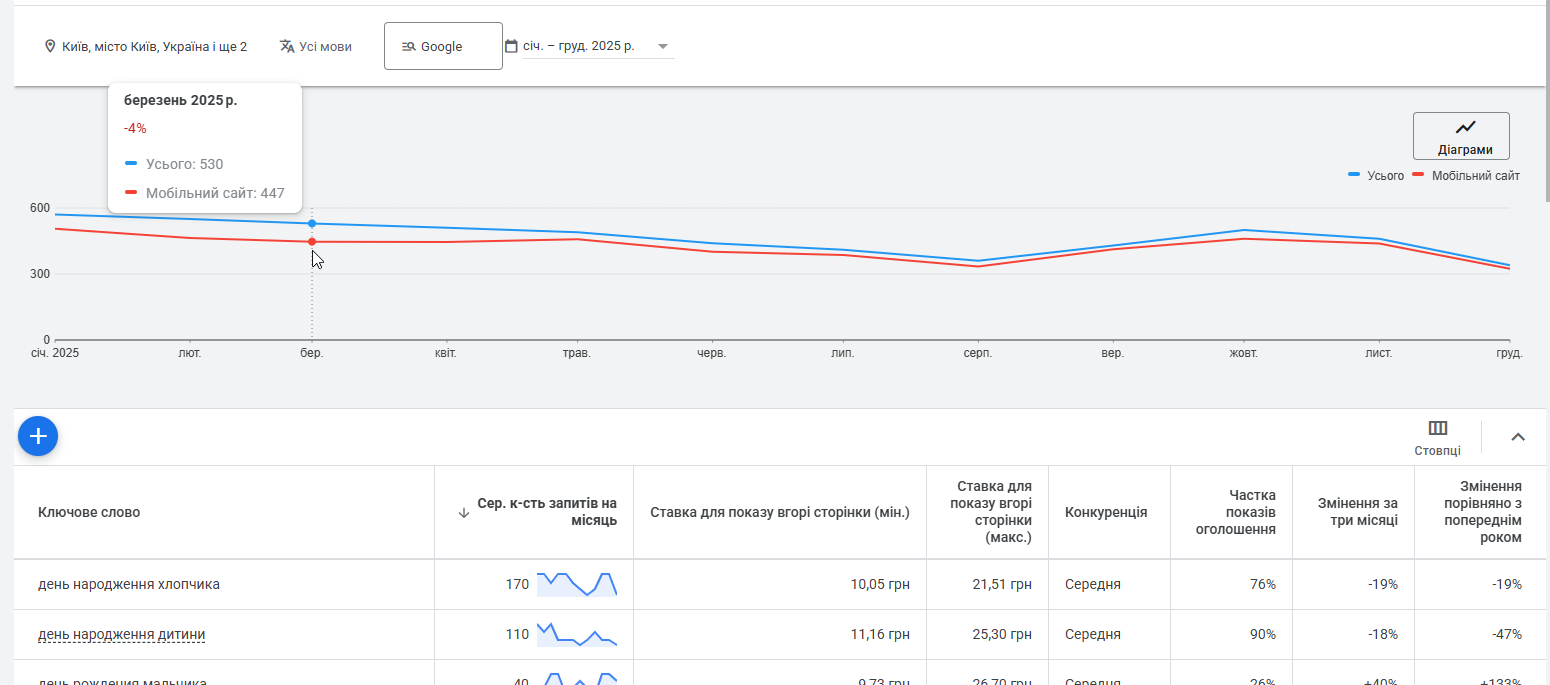Collapse the table with the chevron up
1550x685 pixels.
point(1518,437)
